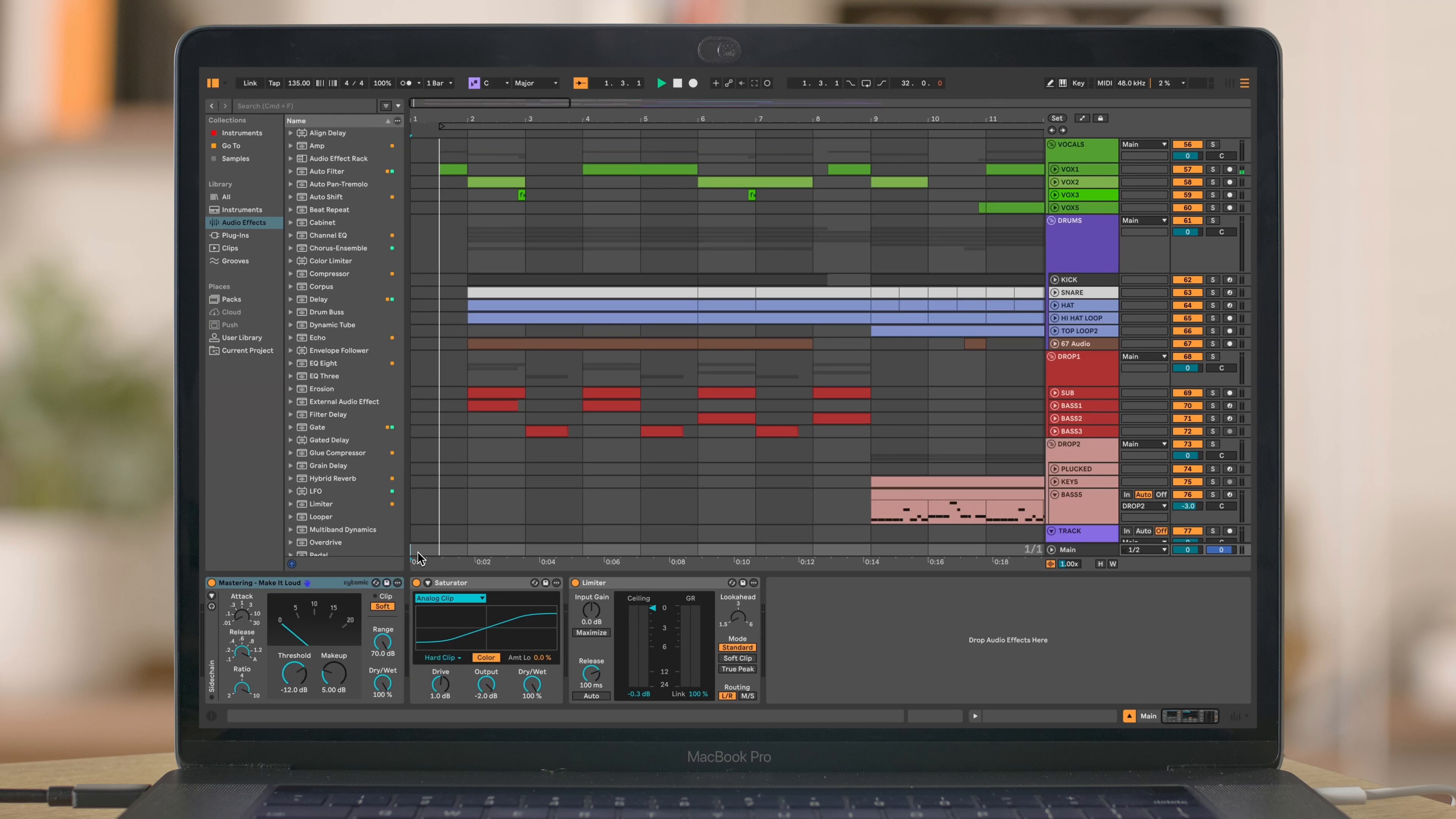Toggle Soft clip on mastering compressor

tap(383, 607)
